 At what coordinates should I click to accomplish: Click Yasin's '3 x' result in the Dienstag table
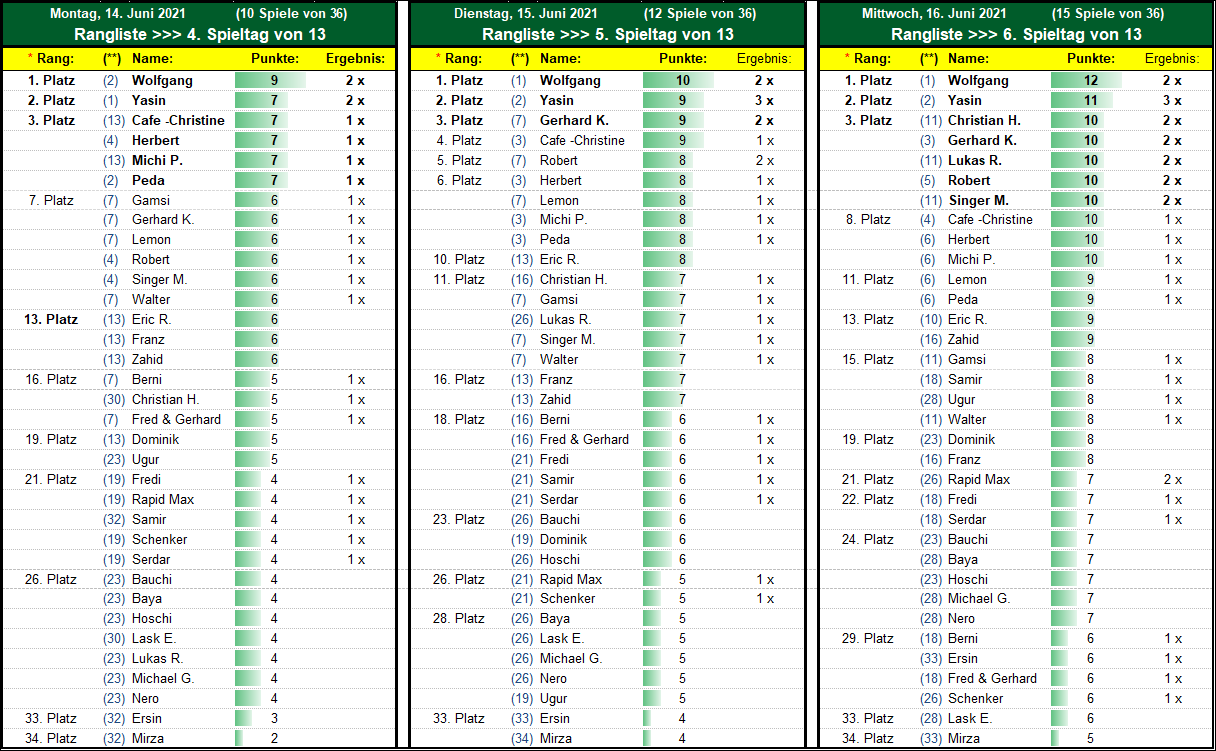(x=764, y=100)
